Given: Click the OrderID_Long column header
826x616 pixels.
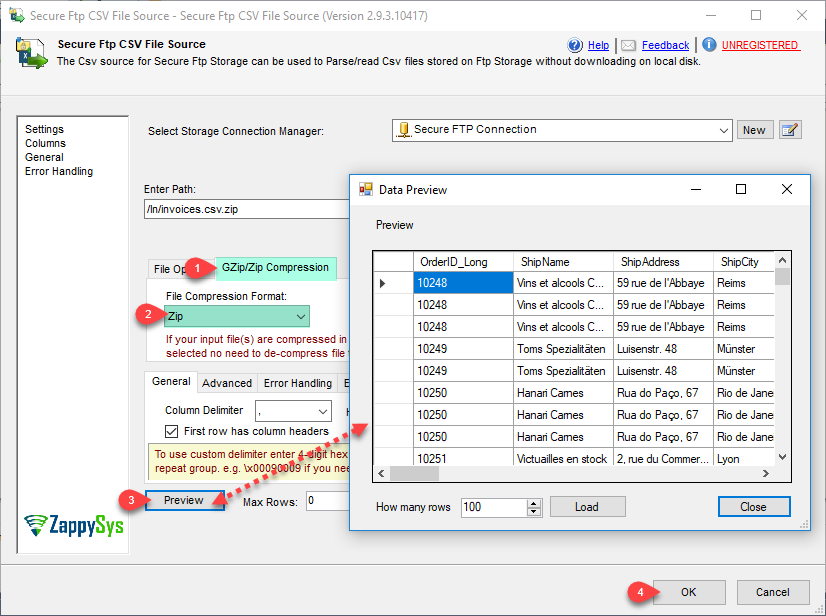Looking at the screenshot, I should [464, 262].
